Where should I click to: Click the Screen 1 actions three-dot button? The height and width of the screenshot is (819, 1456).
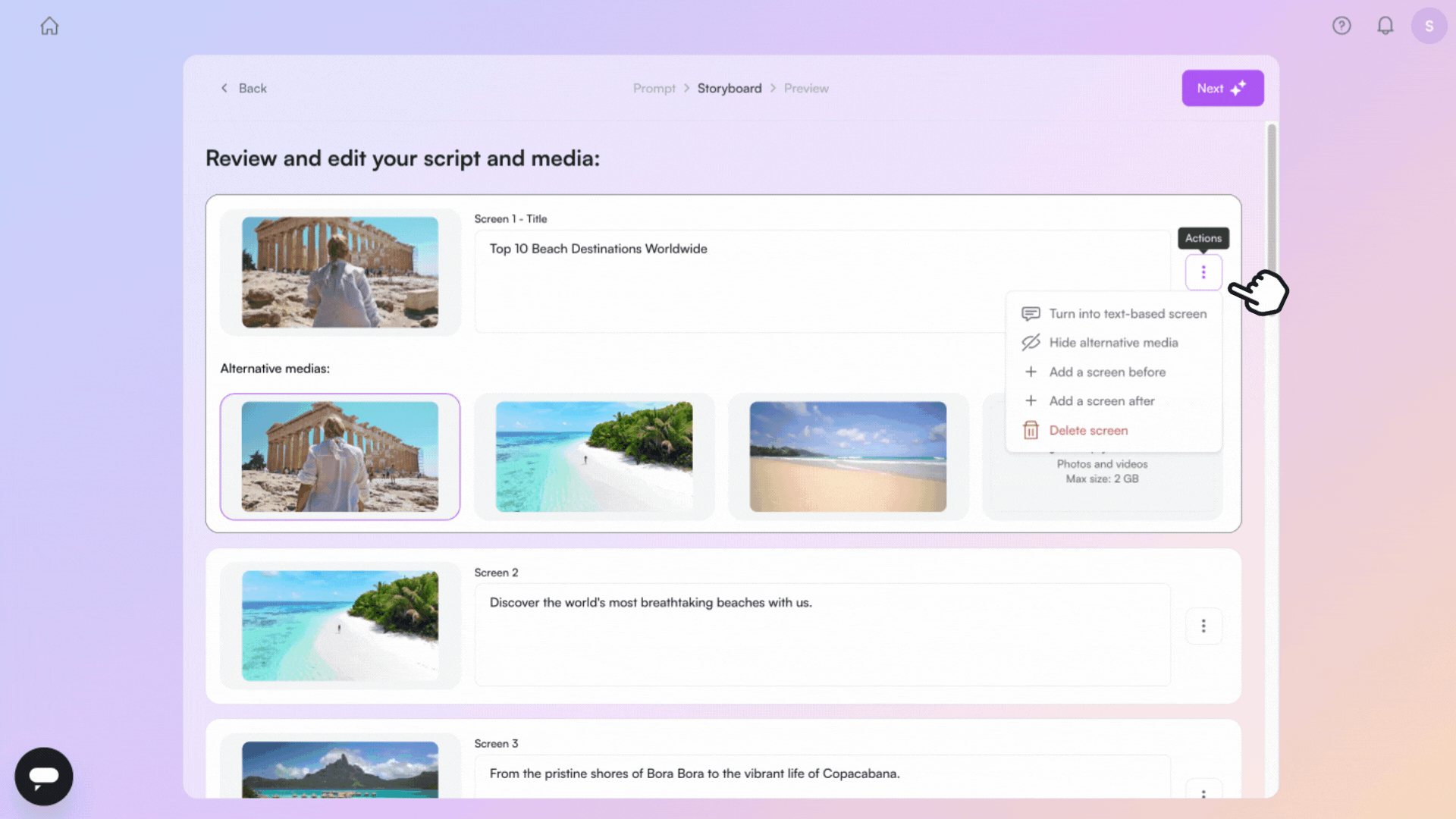1203,271
